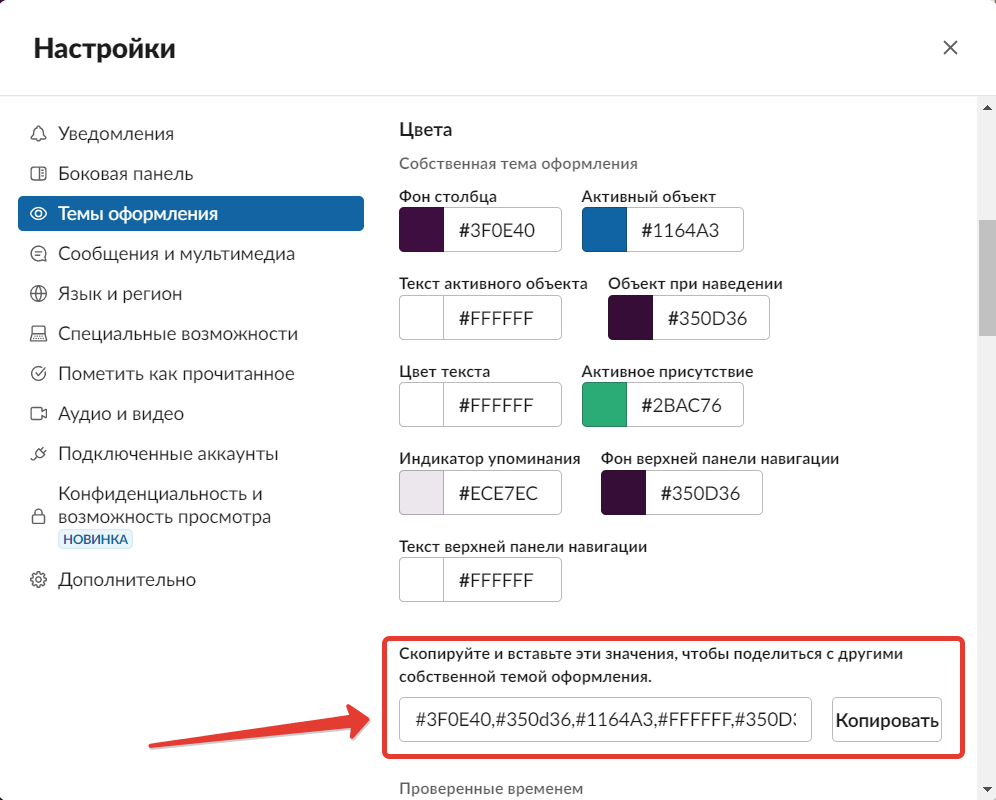Image resolution: width=996 pixels, height=800 pixels.
Task: Click the laptop icon for Специальные возможности
Action: click(39, 334)
